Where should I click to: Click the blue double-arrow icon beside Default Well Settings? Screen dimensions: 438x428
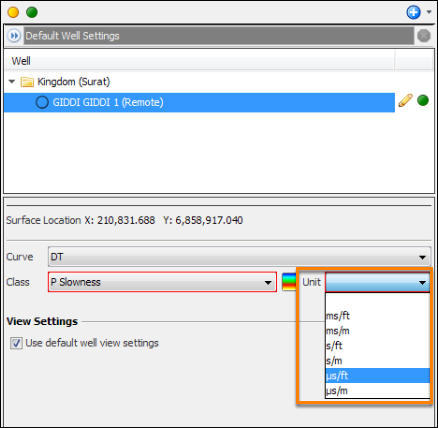tap(14, 36)
